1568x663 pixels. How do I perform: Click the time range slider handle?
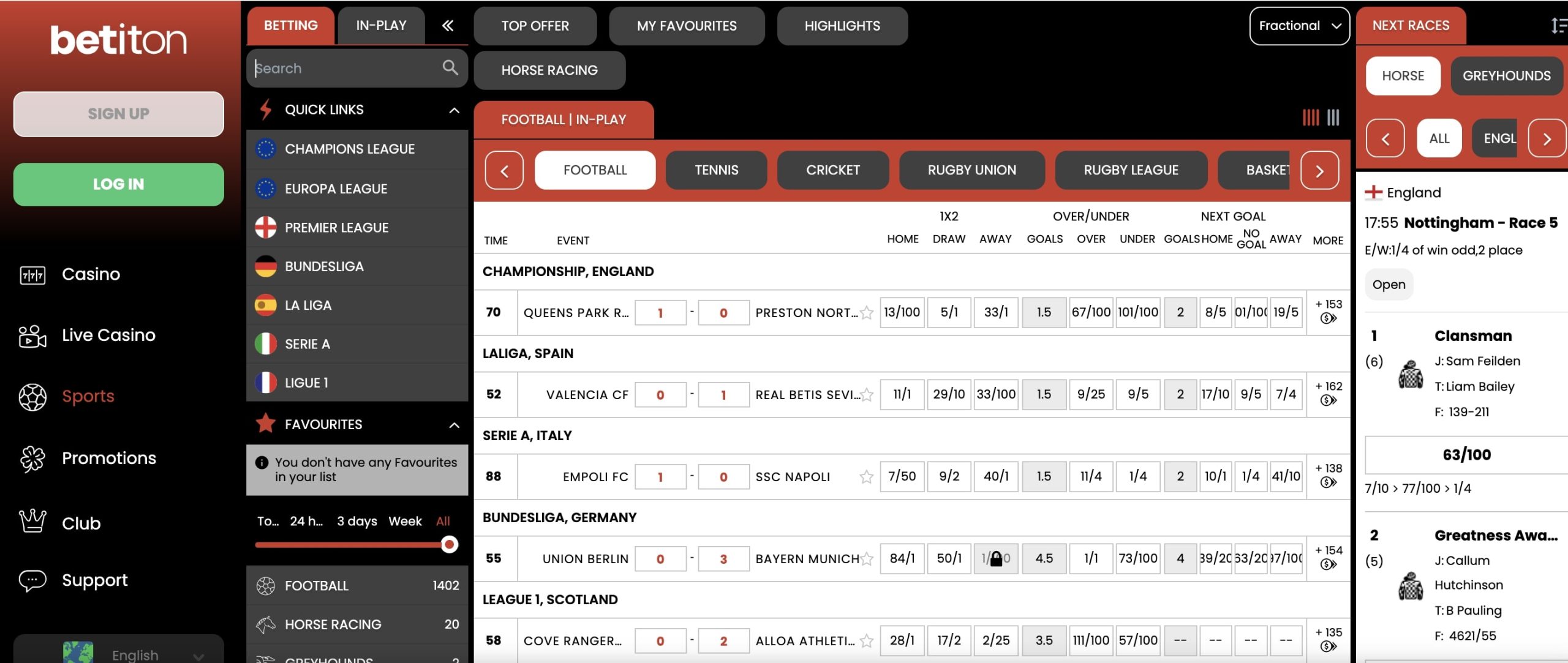450,544
